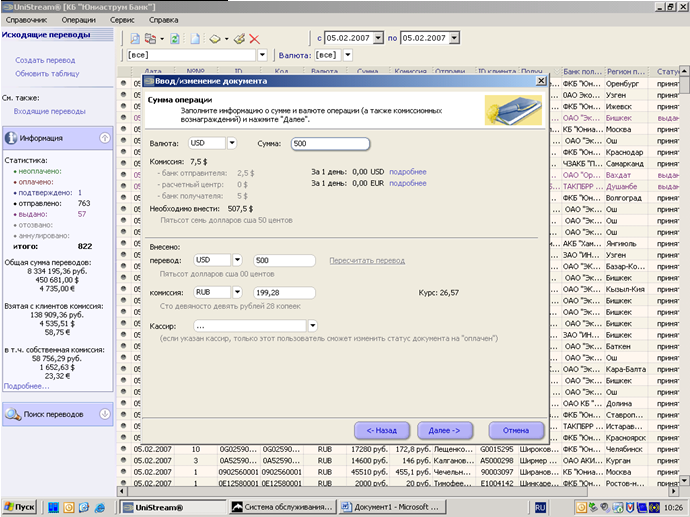Open the start date calendar dropdown

tap(378, 38)
